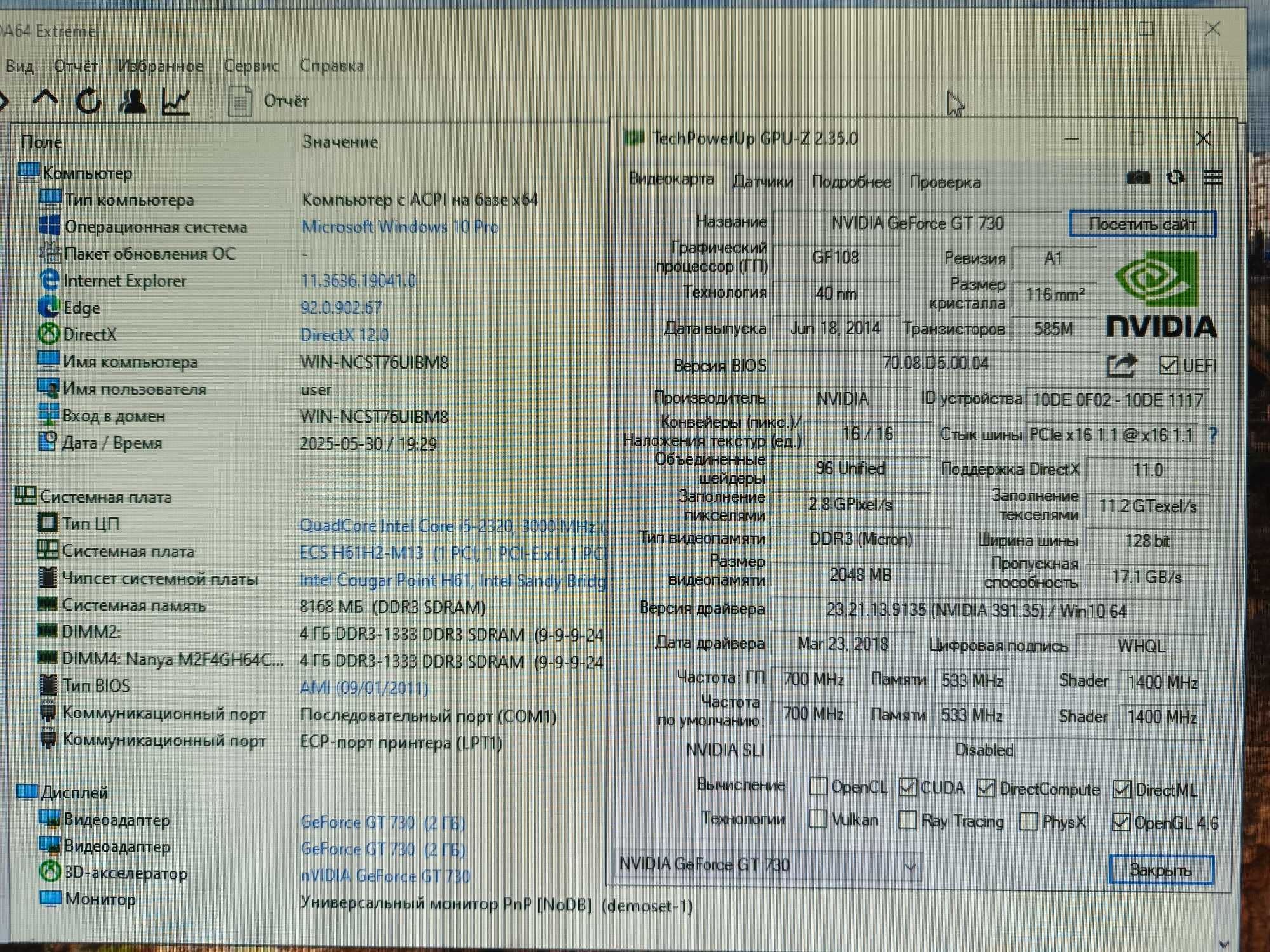The width and height of the screenshot is (1270, 952).
Task: Switch to the Подробнее tab
Action: [851, 182]
